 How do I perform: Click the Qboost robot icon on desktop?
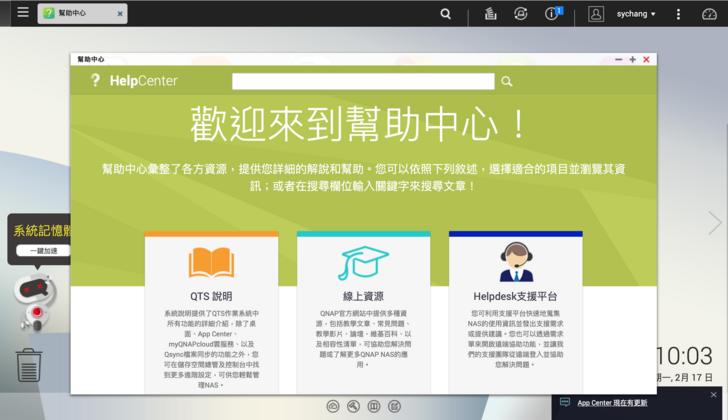click(35, 301)
